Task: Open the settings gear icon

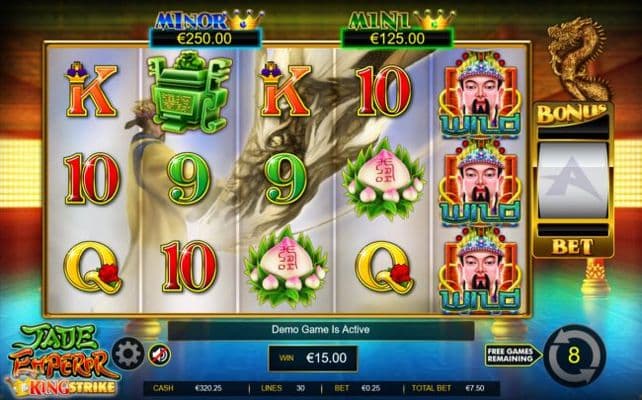Action: point(128,354)
